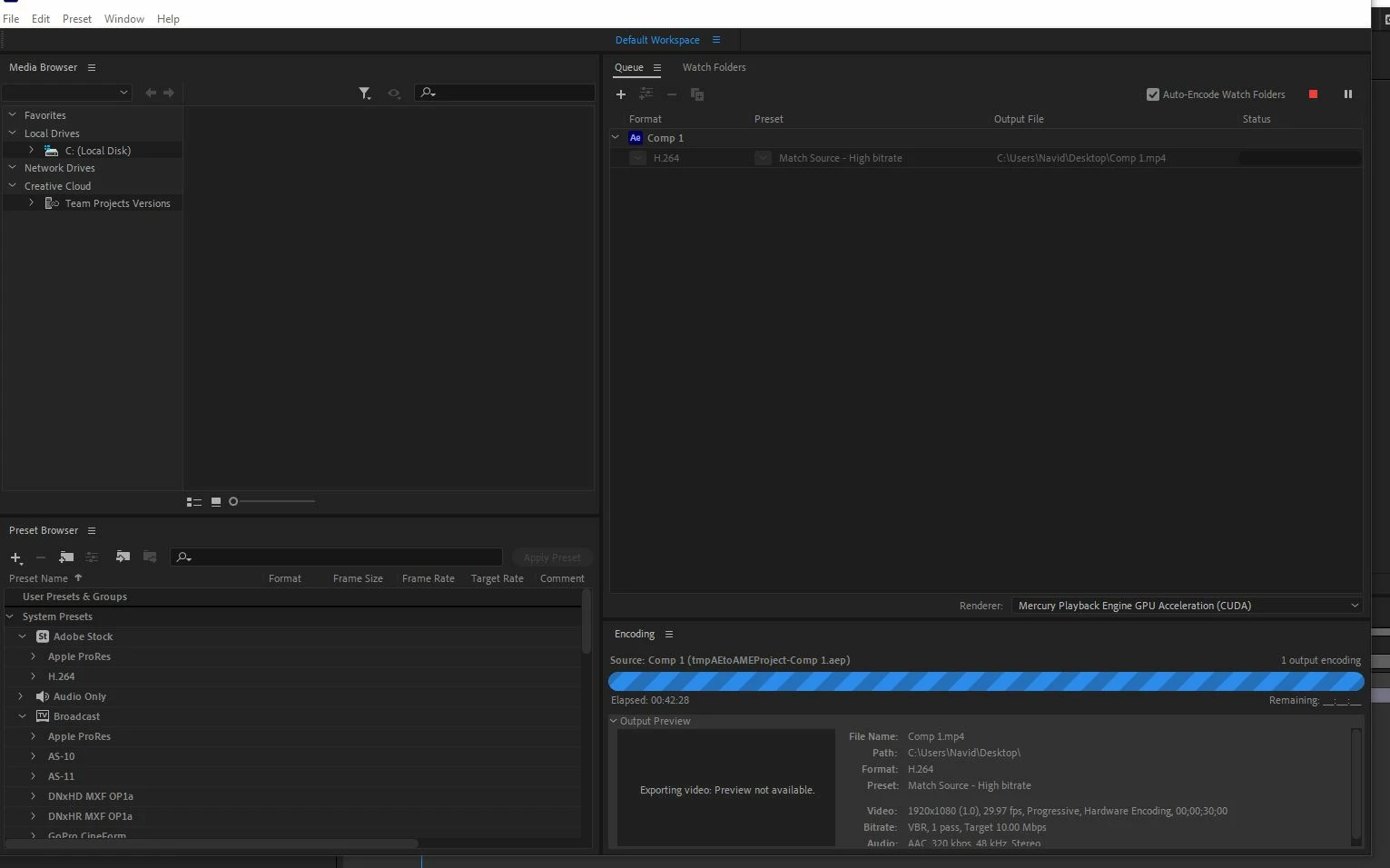The width and height of the screenshot is (1390, 868).
Task: Click the H.264 format link
Action: point(666,158)
